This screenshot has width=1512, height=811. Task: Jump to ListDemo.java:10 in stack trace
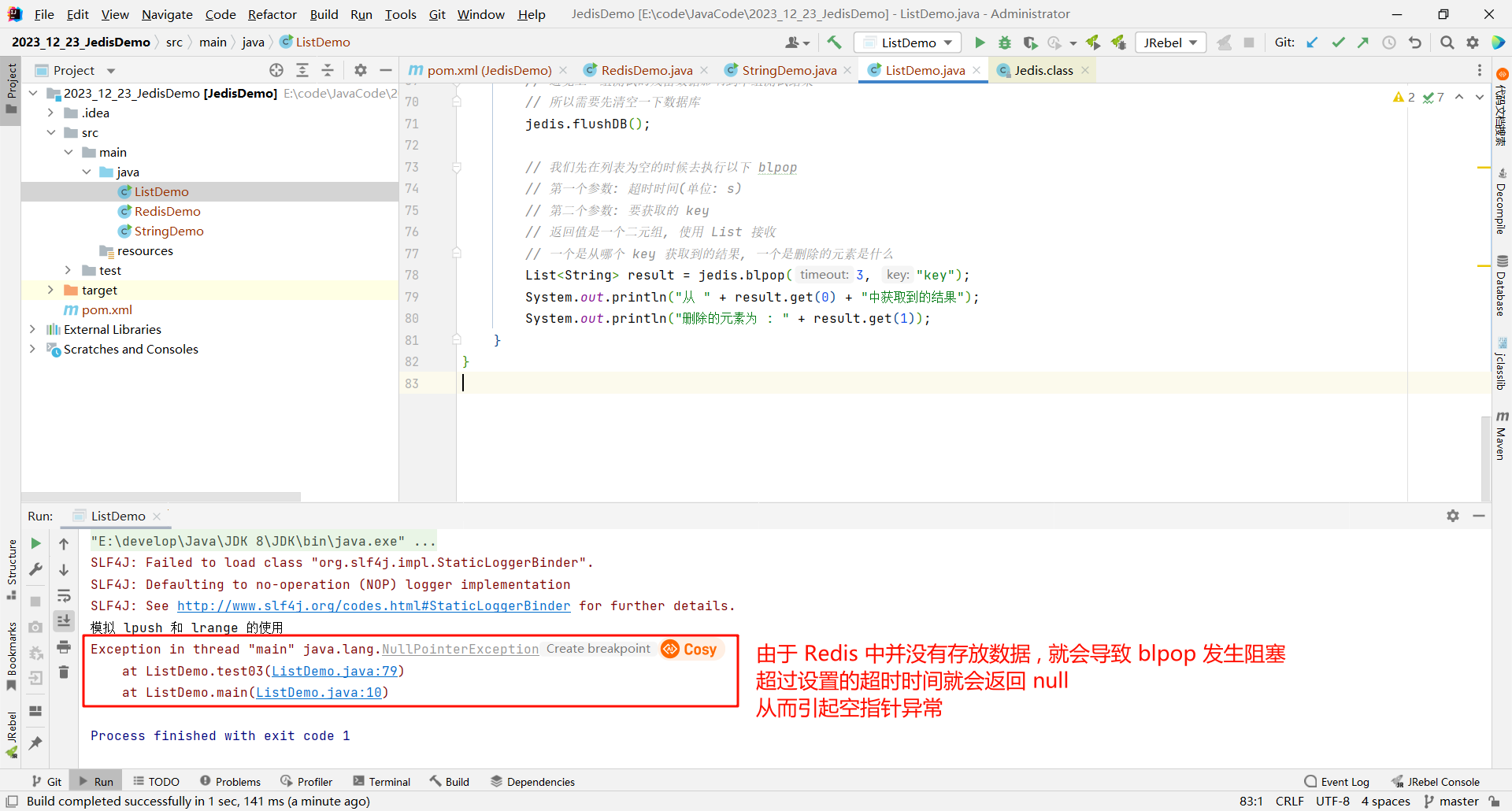point(319,692)
